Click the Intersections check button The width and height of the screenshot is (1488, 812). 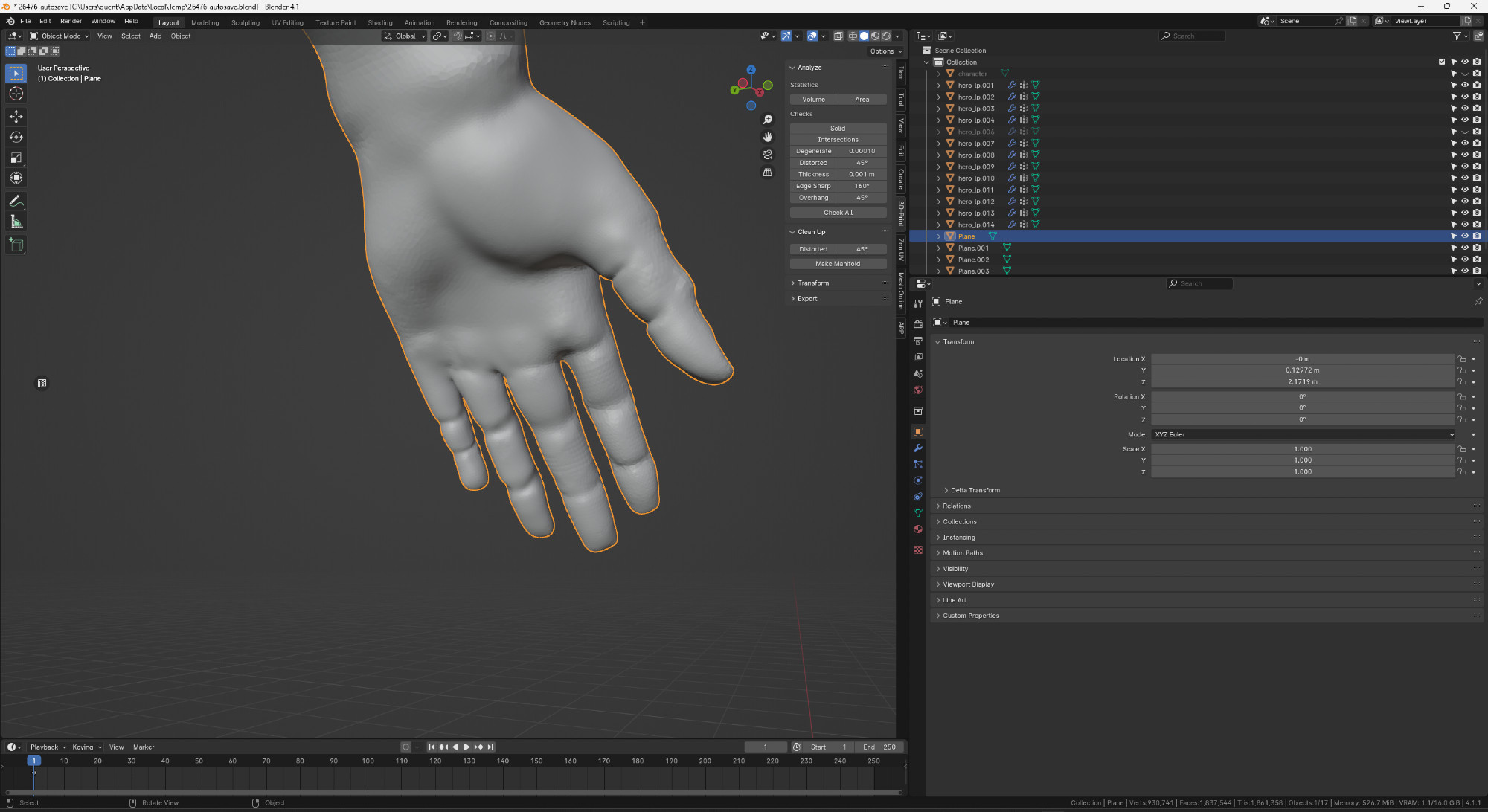(x=838, y=140)
